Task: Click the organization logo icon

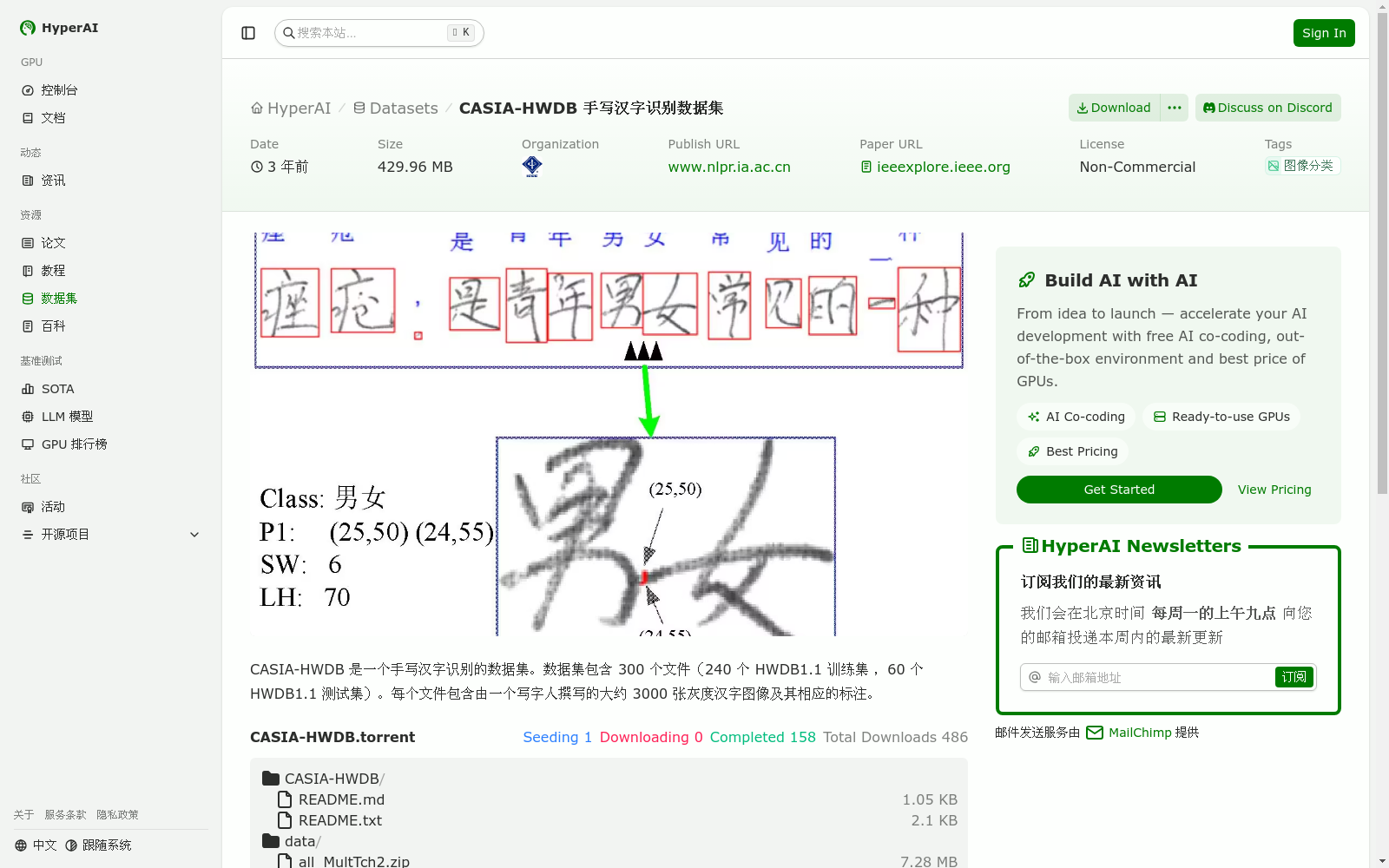Action: click(x=532, y=166)
